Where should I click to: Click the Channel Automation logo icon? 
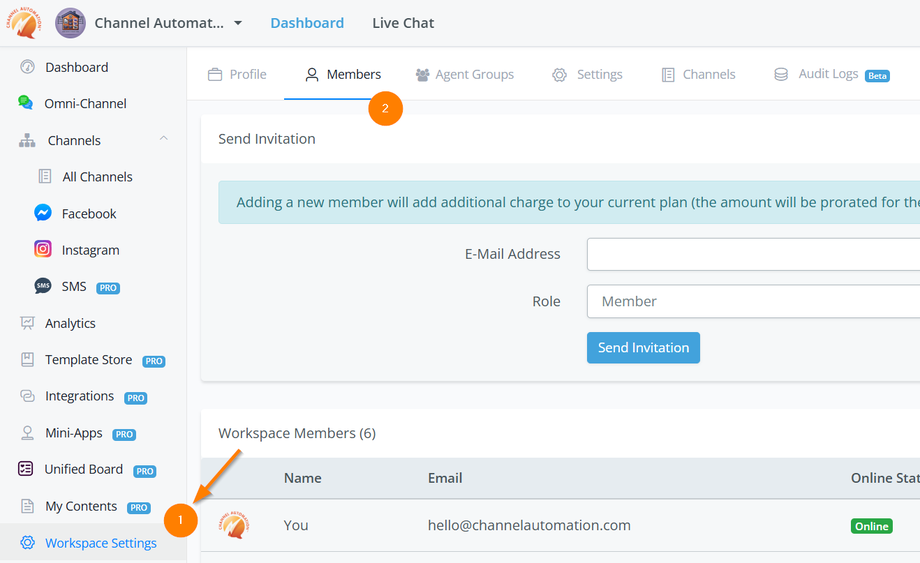coord(24,22)
